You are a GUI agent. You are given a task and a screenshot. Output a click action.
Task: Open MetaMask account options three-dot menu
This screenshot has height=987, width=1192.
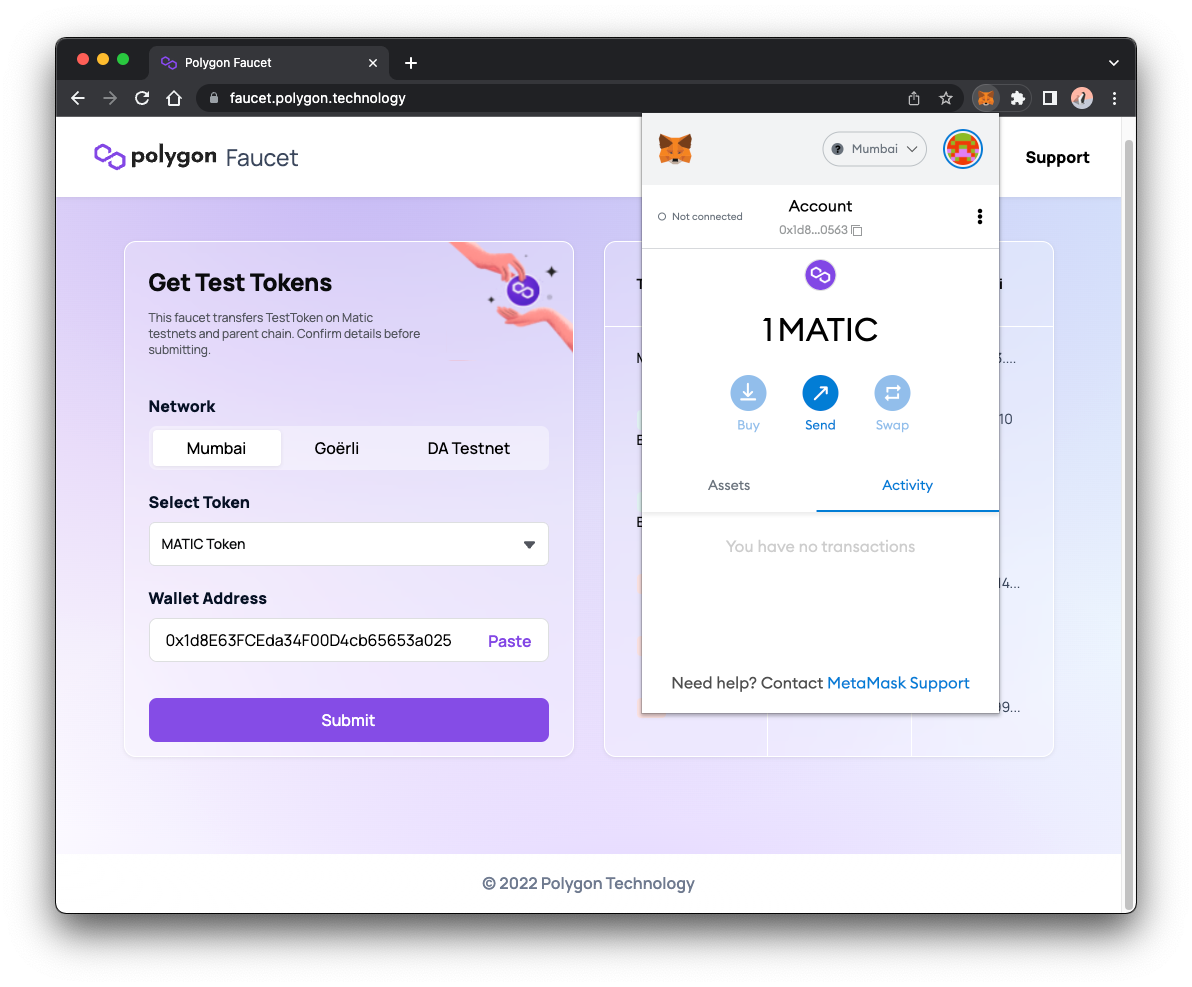tap(979, 217)
